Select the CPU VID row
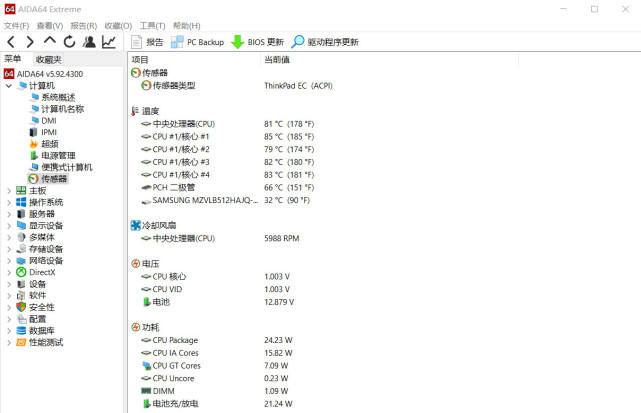This screenshot has height=413, width=641. tap(215, 289)
